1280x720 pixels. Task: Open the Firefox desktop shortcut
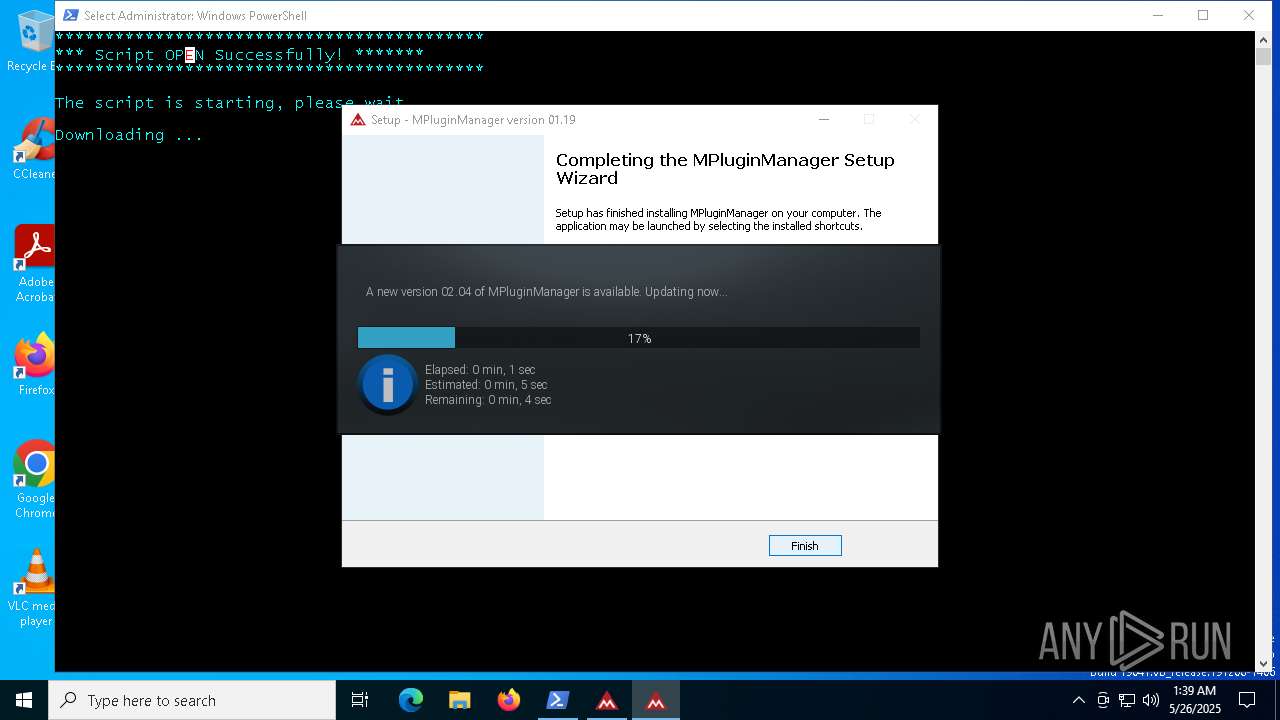(x=34, y=365)
